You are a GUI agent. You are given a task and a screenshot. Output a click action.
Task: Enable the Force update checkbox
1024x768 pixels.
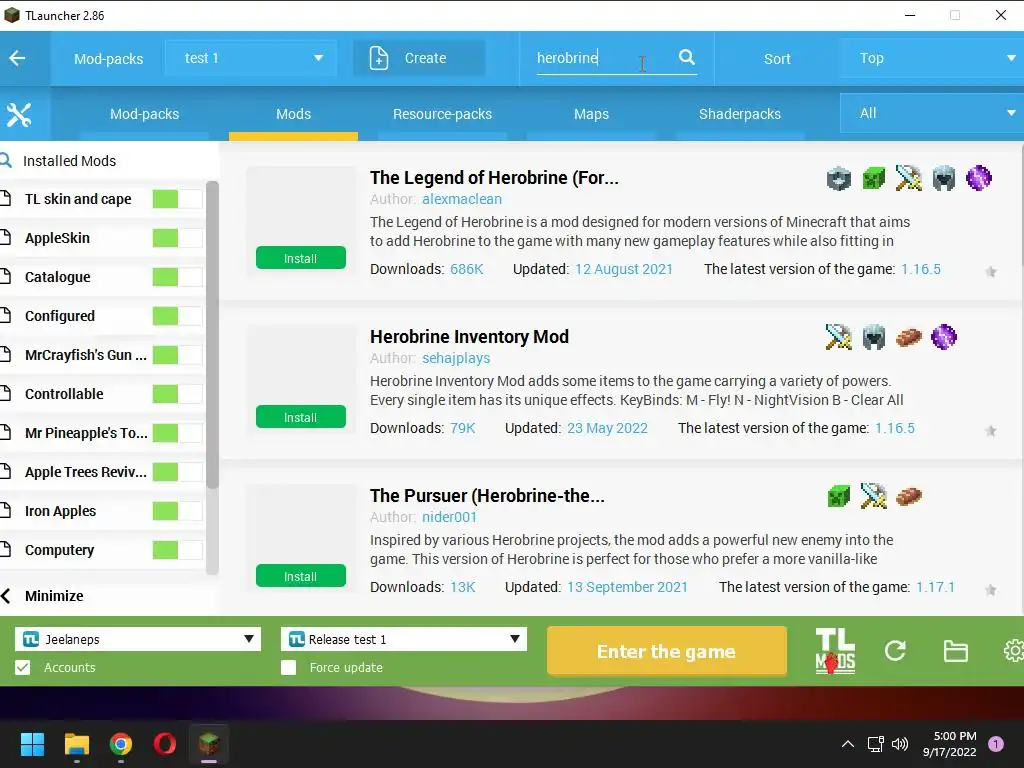coord(289,667)
